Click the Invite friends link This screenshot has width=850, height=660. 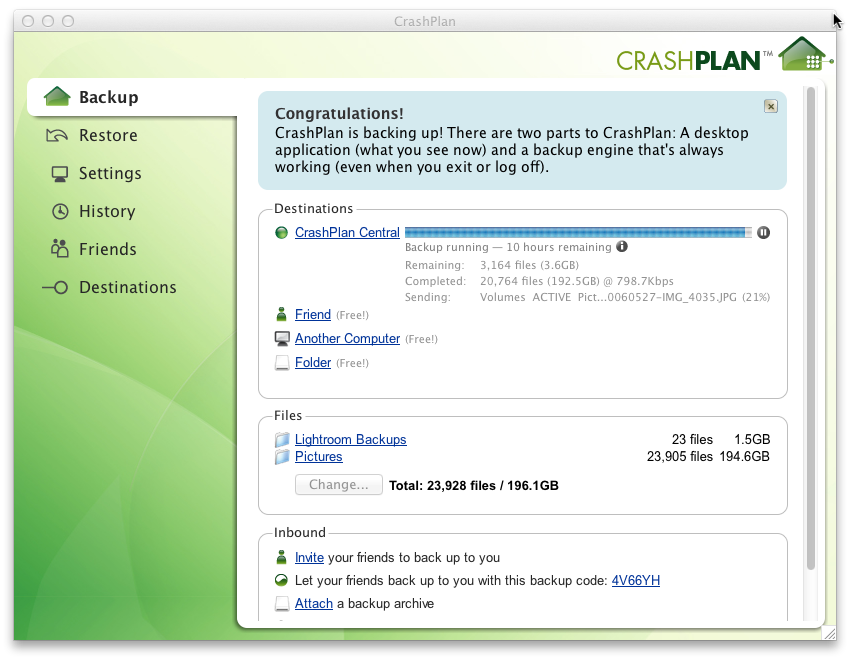[309, 558]
